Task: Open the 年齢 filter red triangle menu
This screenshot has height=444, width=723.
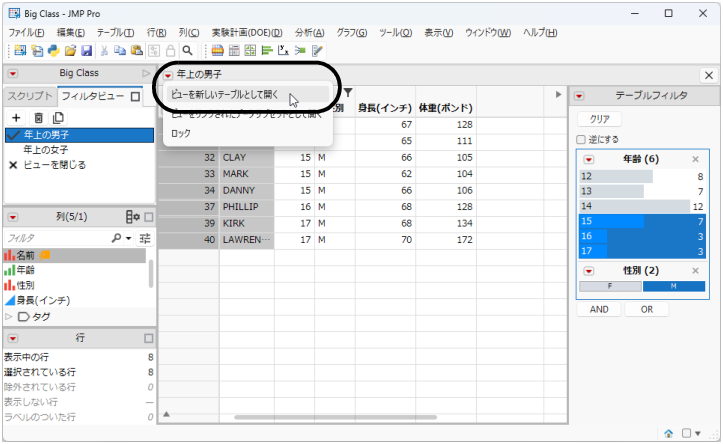Action: pyautogui.click(x=589, y=160)
